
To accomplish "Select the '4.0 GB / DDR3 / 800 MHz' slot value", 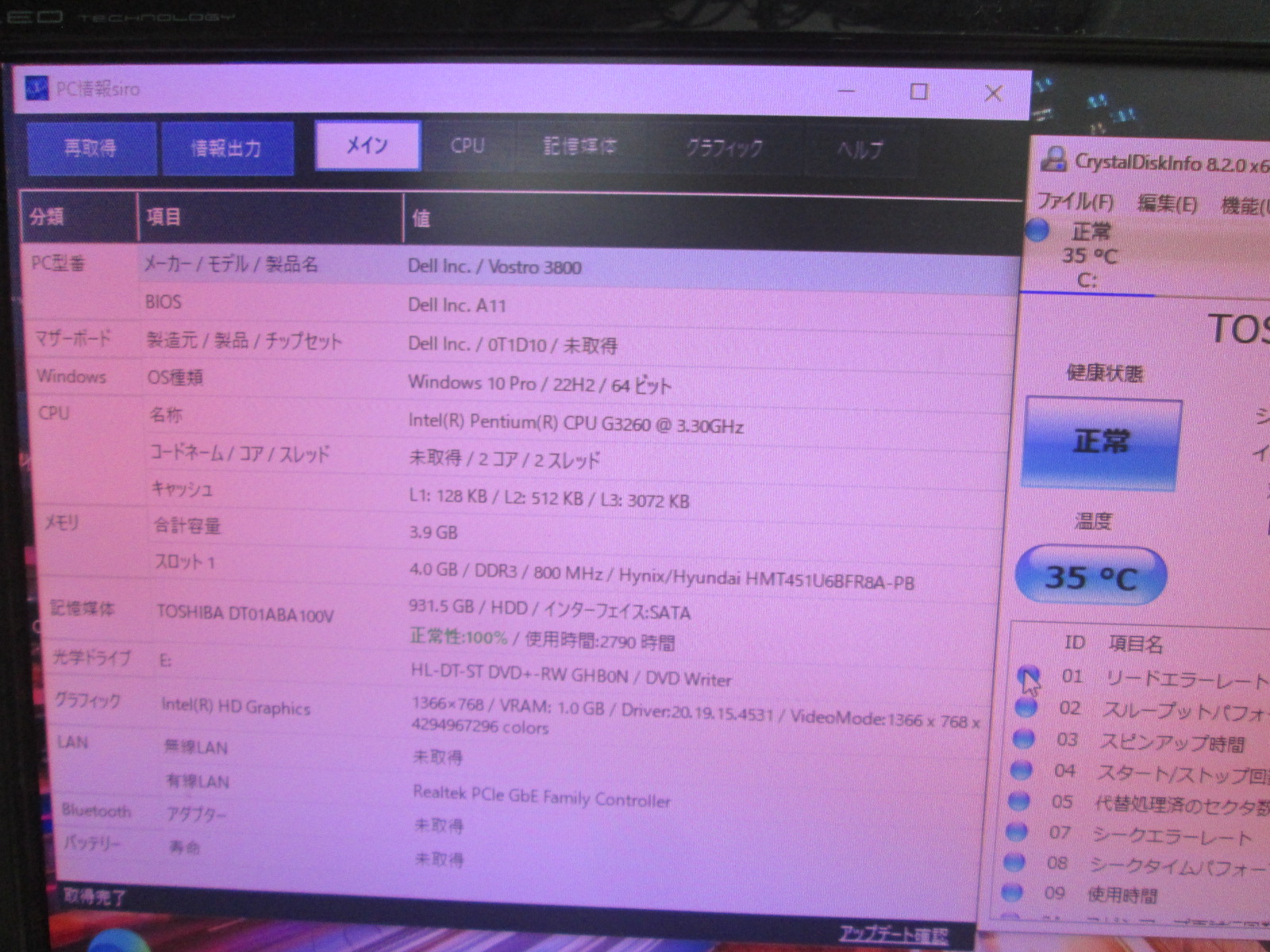I will [662, 575].
